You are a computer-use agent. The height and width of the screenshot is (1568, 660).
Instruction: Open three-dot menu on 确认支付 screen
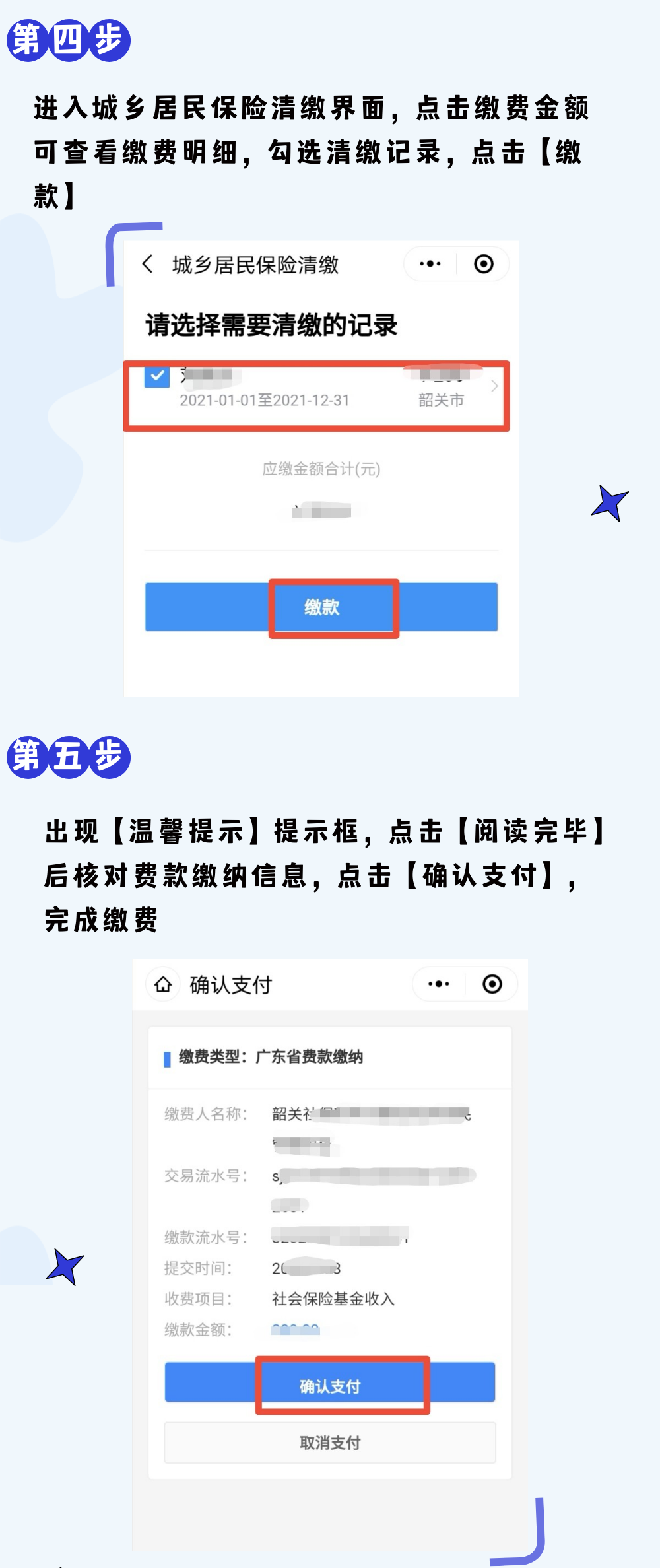click(439, 984)
